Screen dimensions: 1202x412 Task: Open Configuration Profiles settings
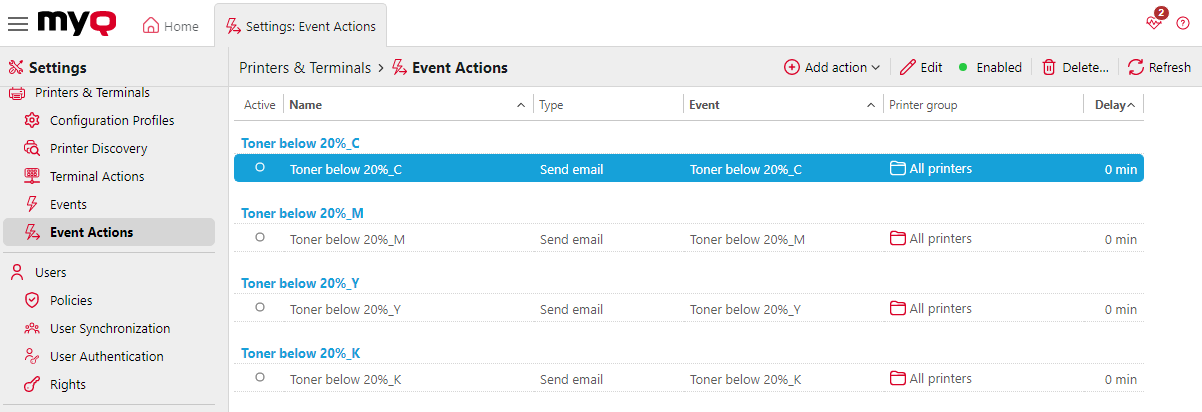pos(111,120)
